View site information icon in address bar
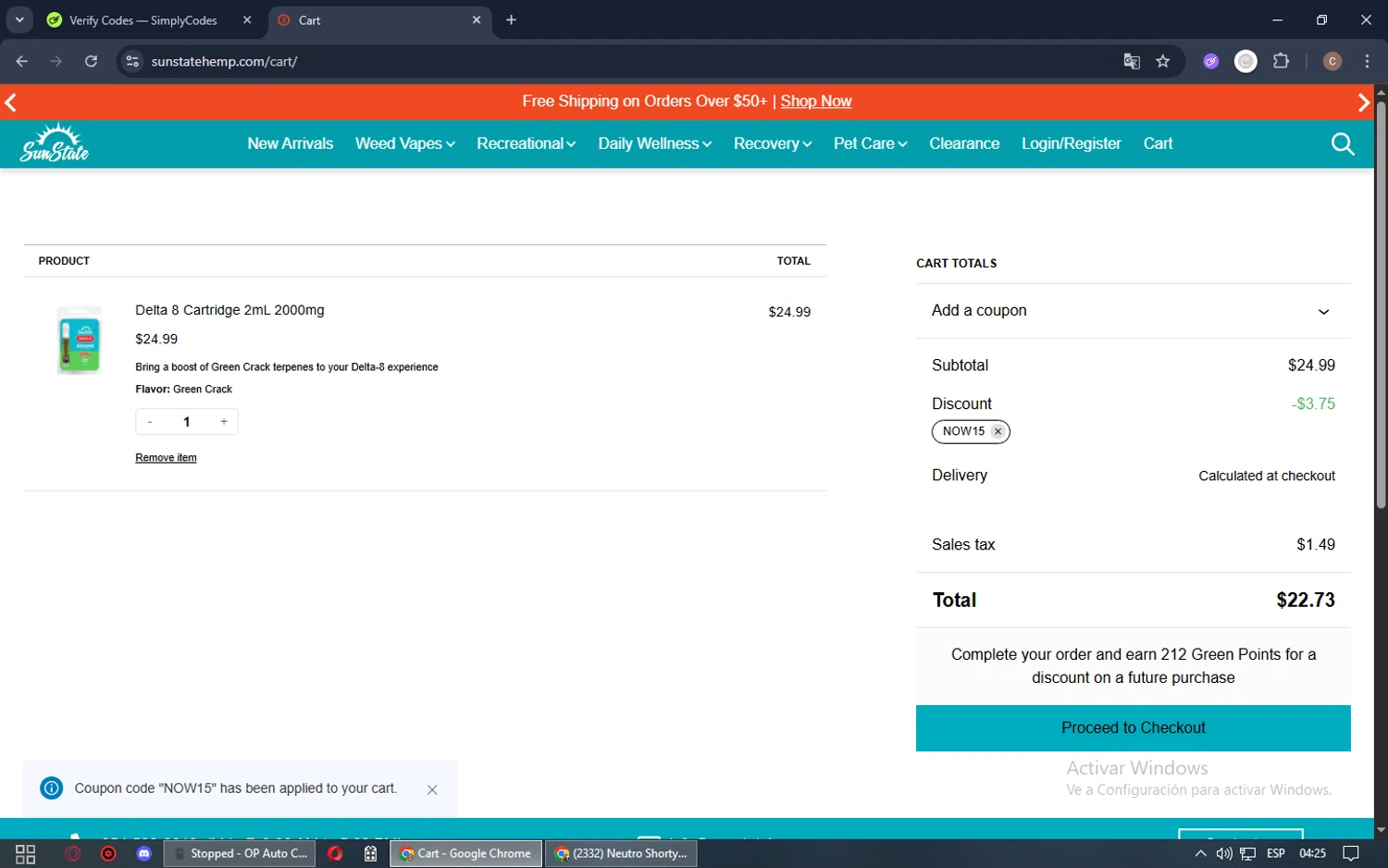 [x=132, y=61]
